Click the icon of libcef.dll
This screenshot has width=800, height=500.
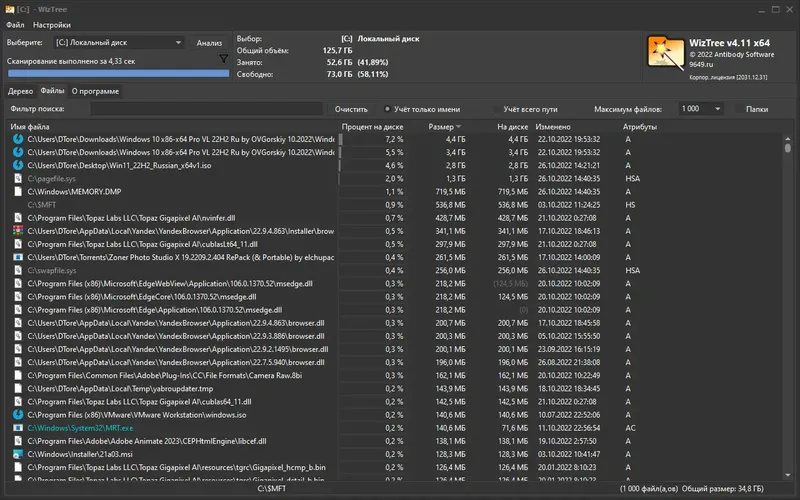click(x=18, y=441)
